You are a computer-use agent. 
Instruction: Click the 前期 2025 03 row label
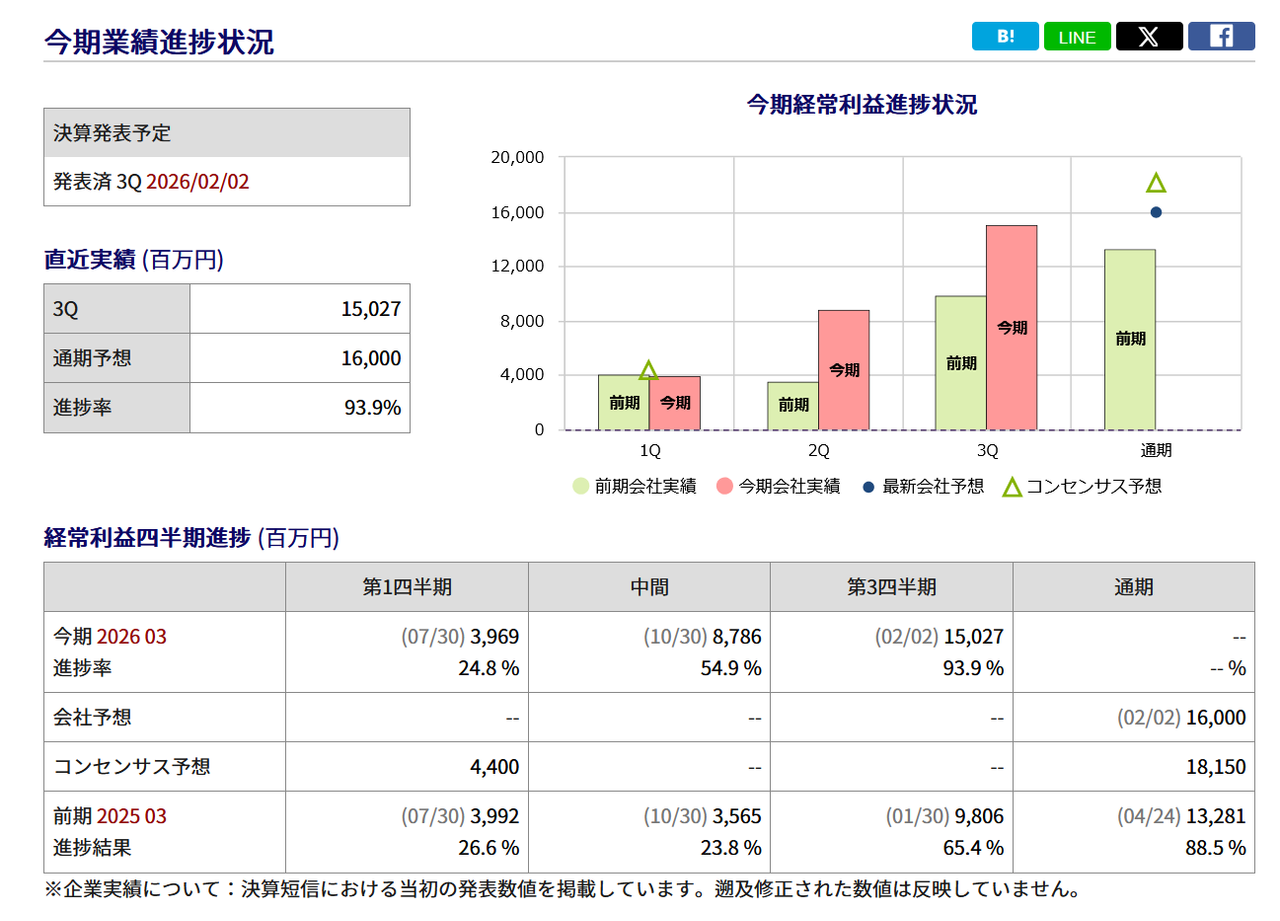110,816
